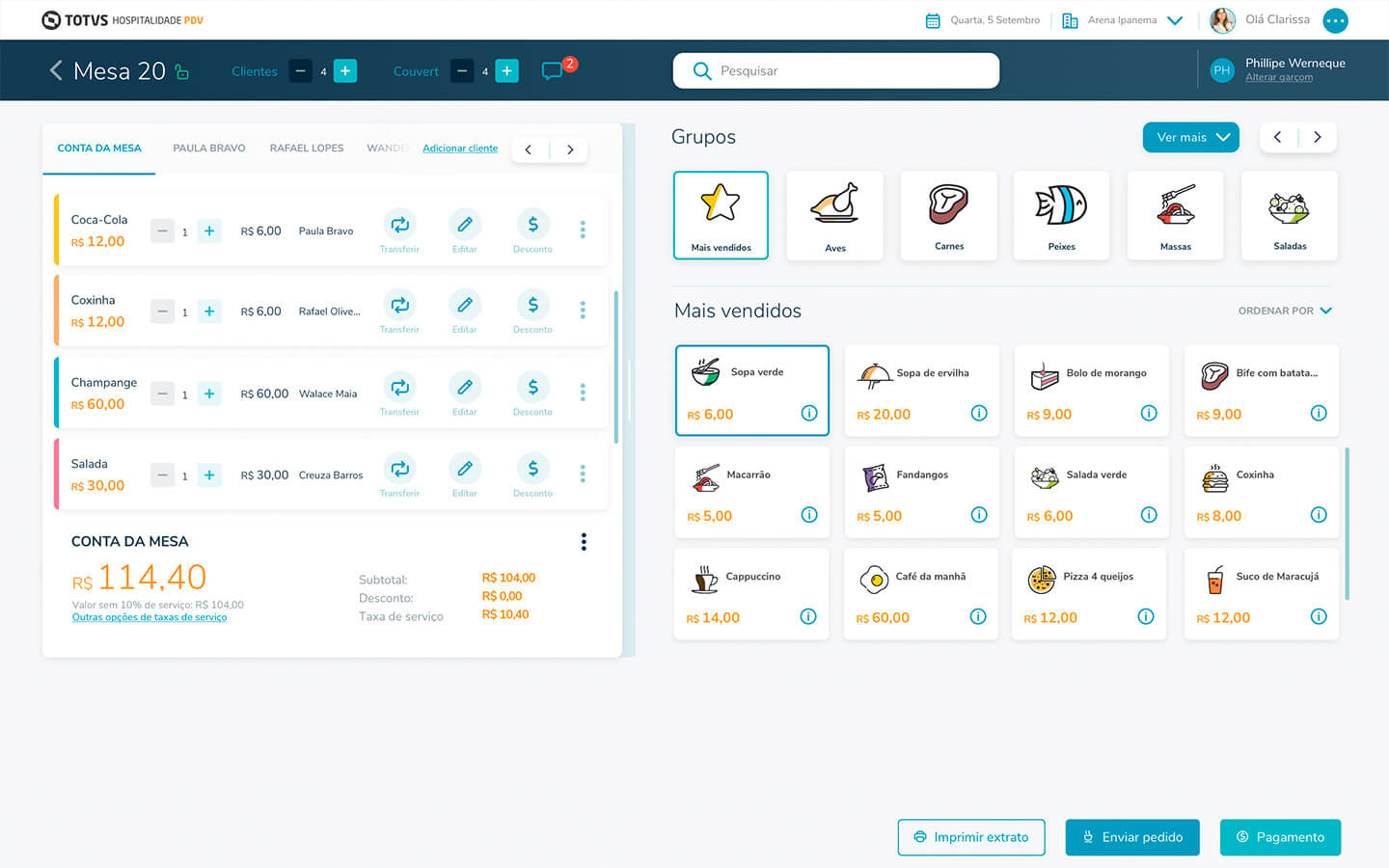1389x868 pixels.
Task: Toggle the table lock icon next to Mesa 20
Action: point(182,72)
